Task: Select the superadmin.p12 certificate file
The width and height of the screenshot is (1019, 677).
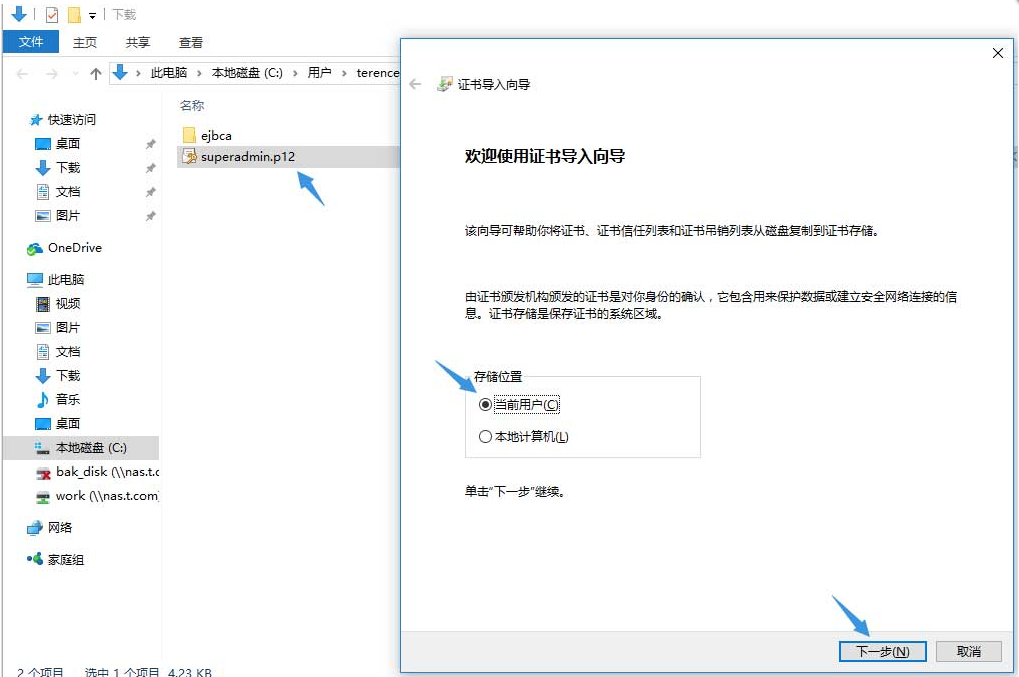Action: click(x=248, y=157)
